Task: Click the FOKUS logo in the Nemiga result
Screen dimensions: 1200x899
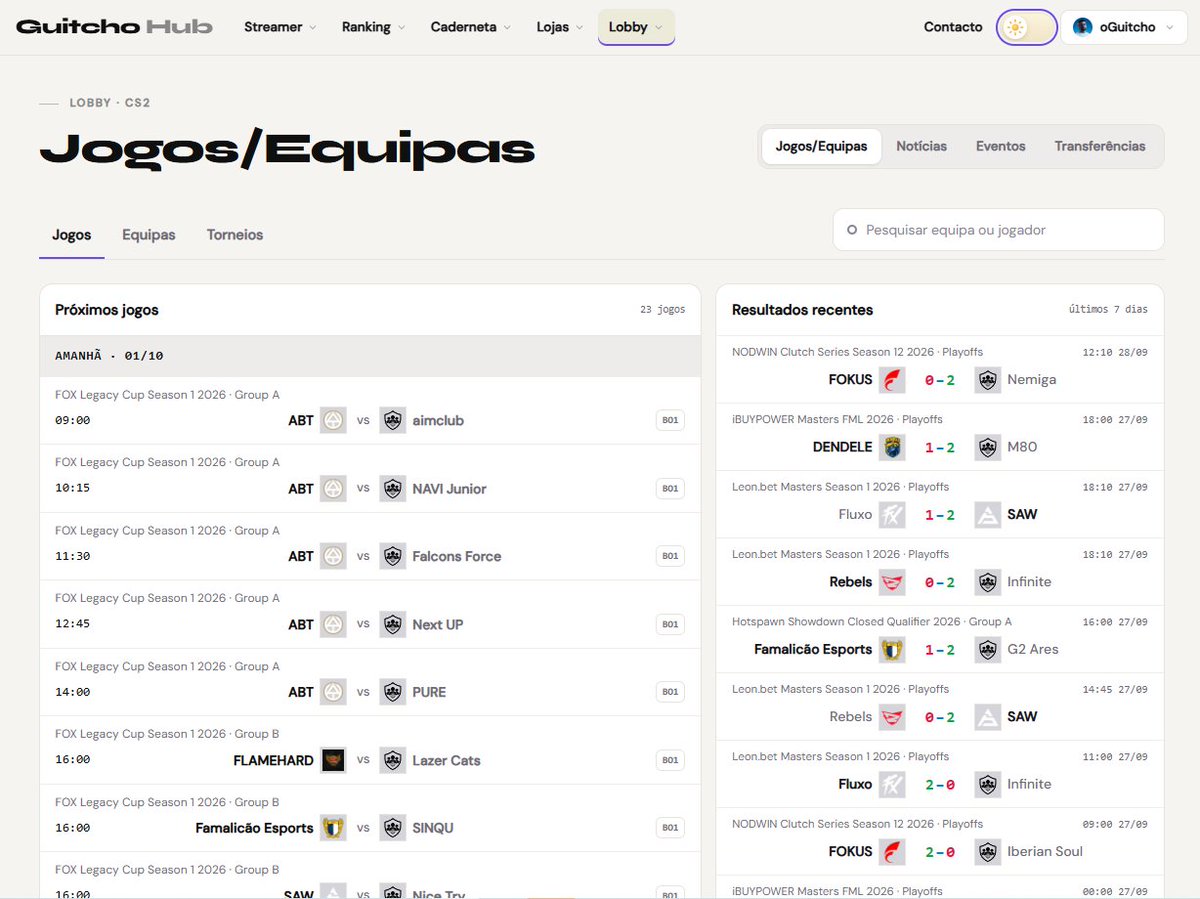Action: 892,380
